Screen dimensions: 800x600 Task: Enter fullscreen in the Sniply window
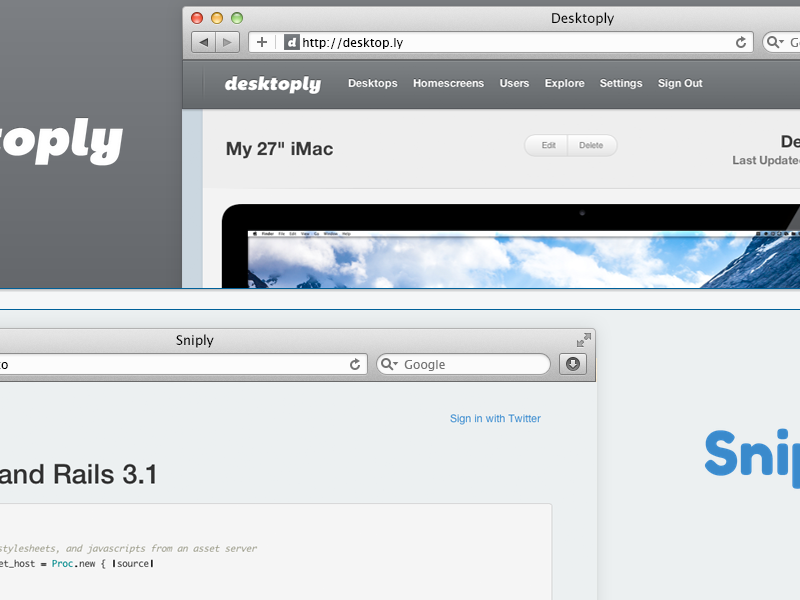click(x=584, y=340)
